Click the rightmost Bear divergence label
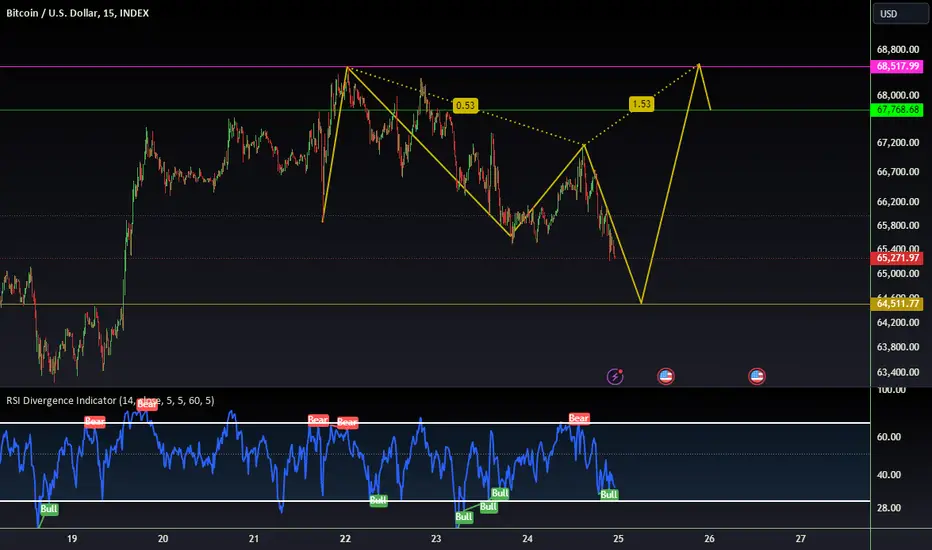This screenshot has height=550, width=932. (x=579, y=418)
